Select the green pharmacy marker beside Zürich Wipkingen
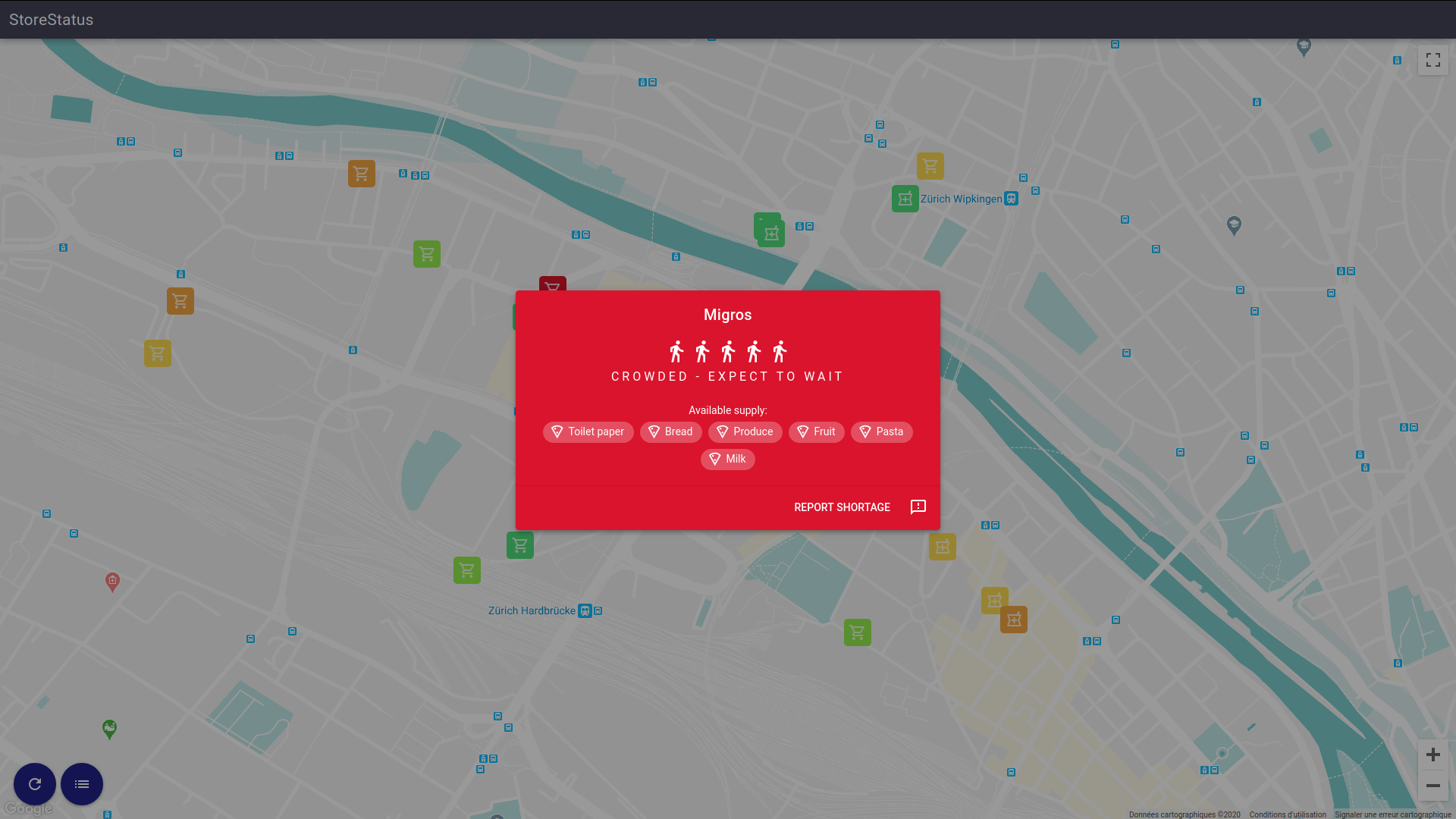1456x819 pixels. coord(905,199)
